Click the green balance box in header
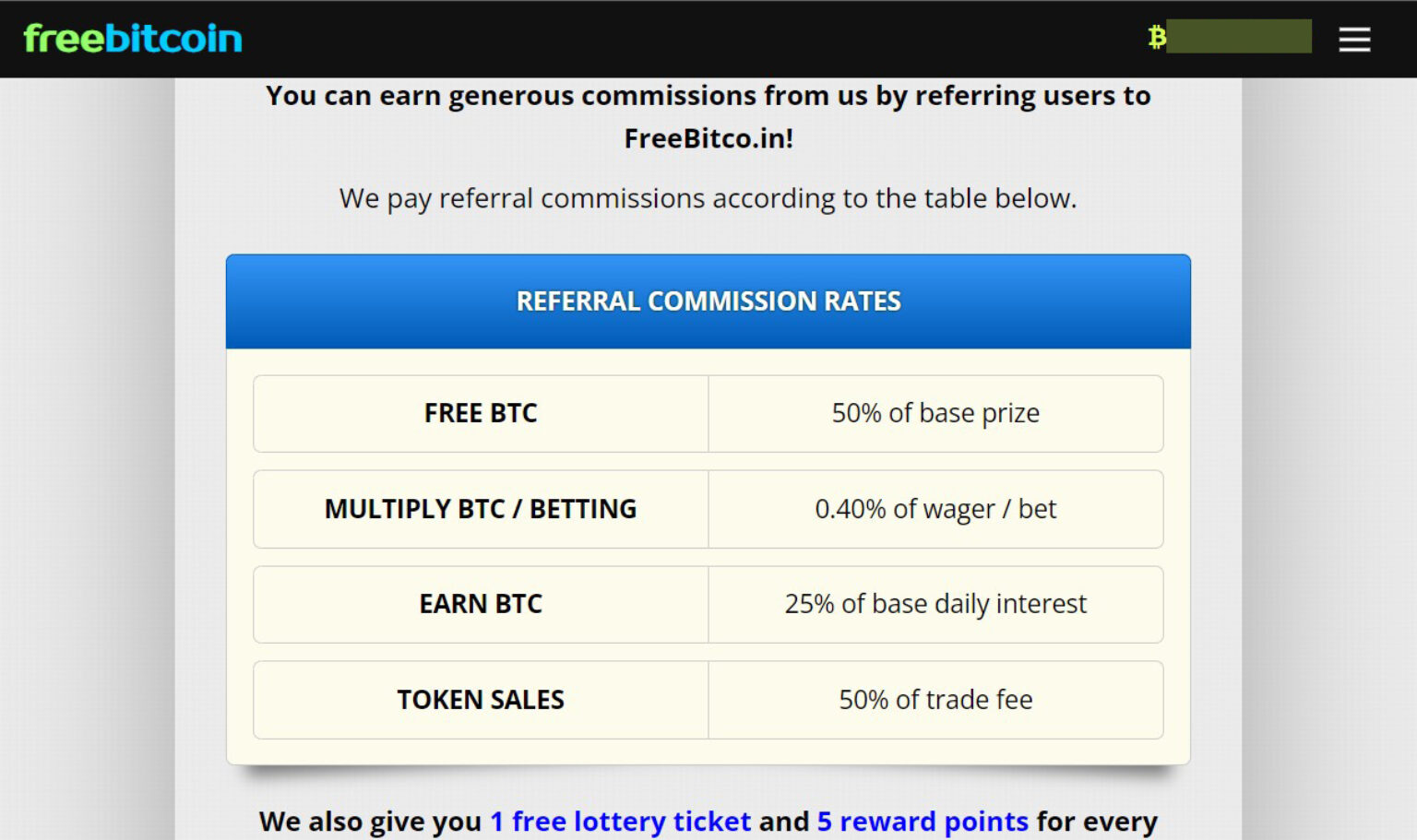 pos(1237,37)
